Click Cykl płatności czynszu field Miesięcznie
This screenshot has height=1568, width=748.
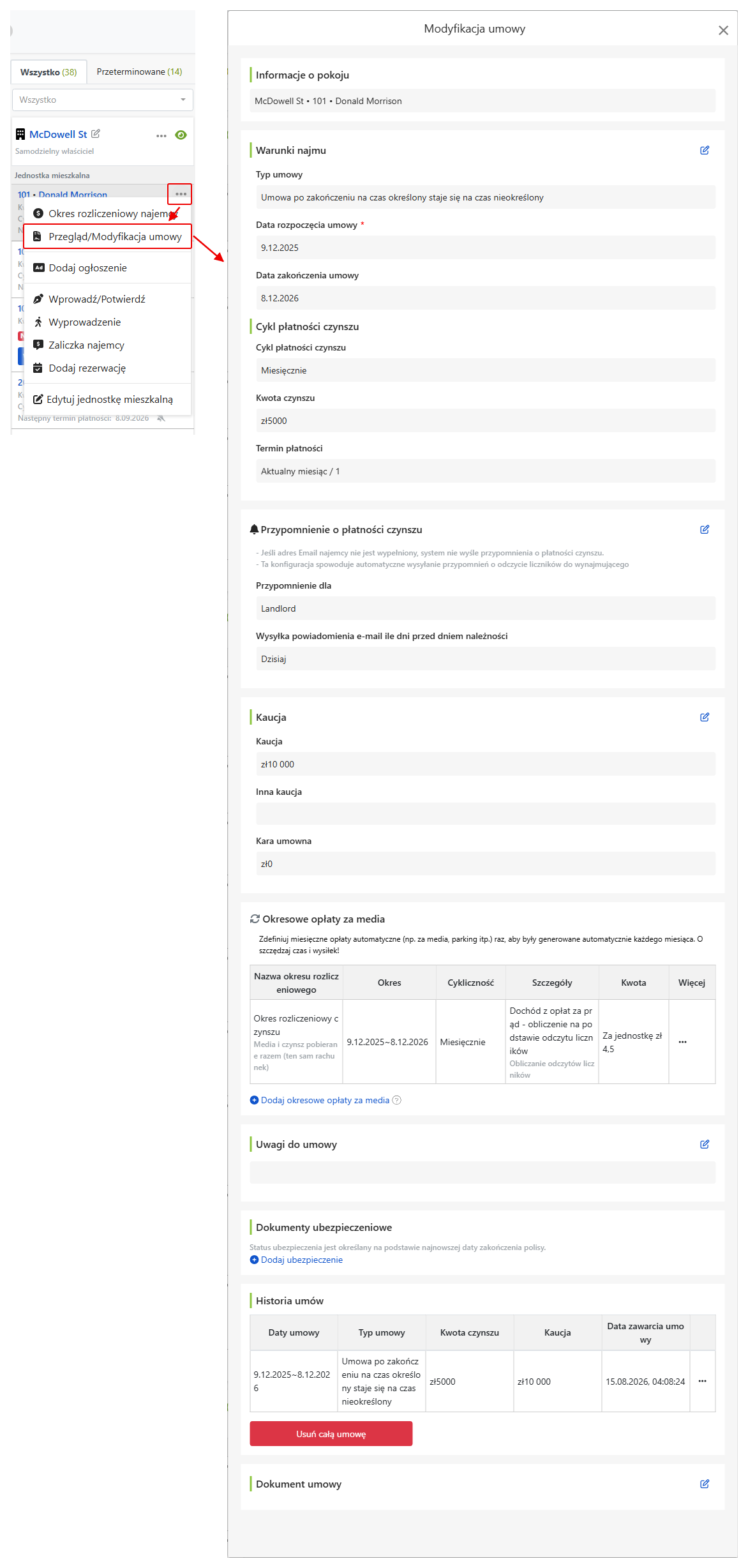[x=486, y=370]
